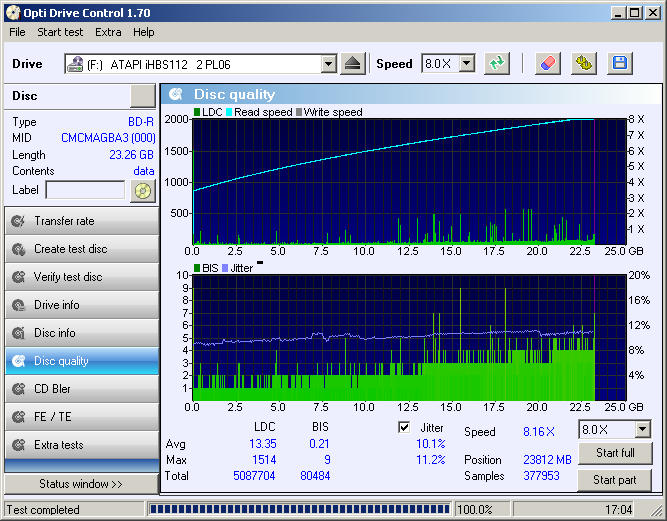Image resolution: width=667 pixels, height=521 pixels.
Task: Click the Start full button
Action: [x=615, y=453]
